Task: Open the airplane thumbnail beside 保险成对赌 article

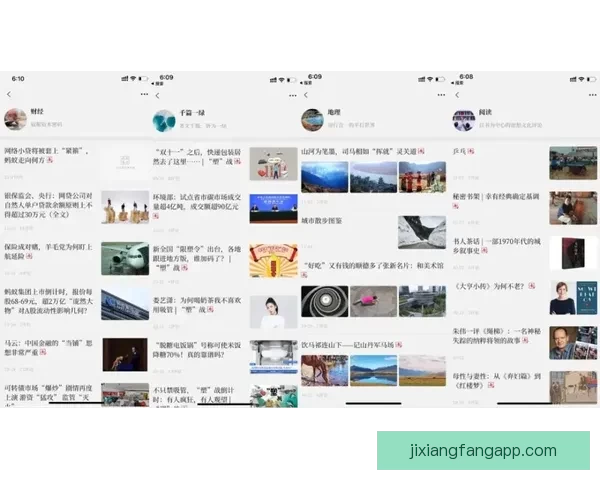Action: point(125,258)
